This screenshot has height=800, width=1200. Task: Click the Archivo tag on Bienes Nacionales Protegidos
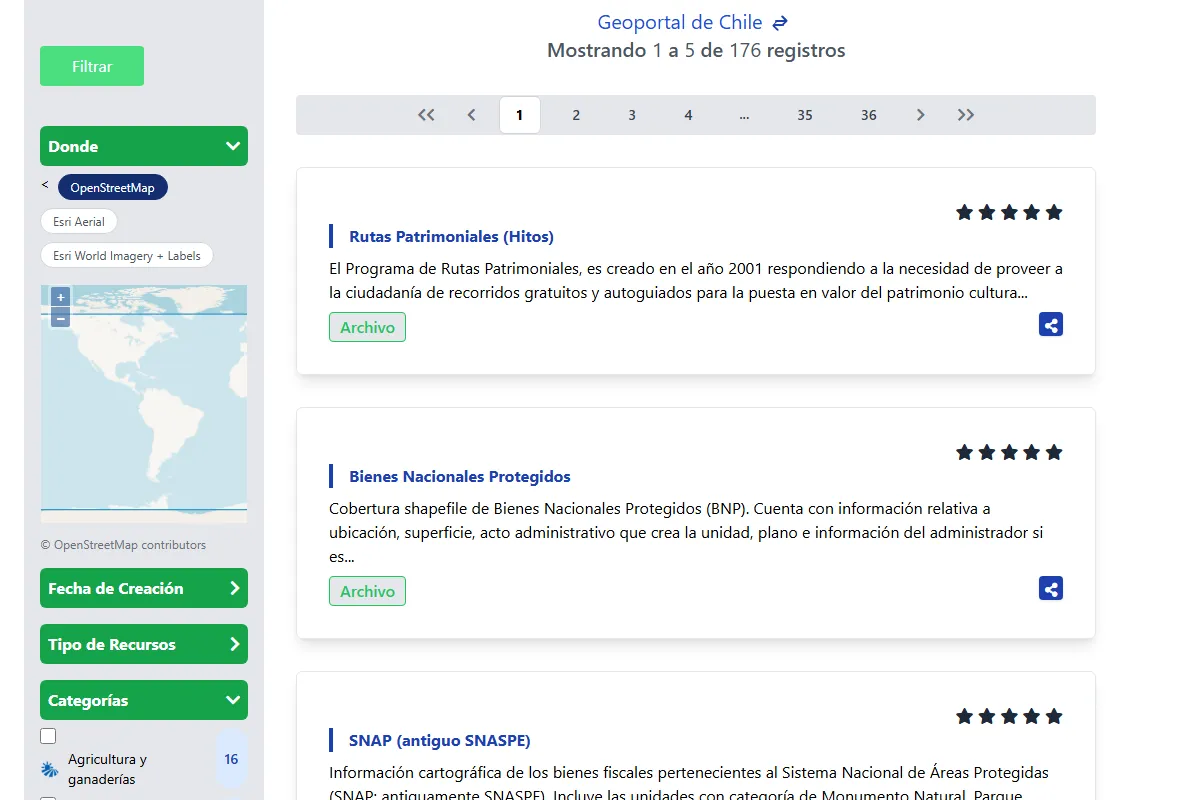[x=367, y=591]
